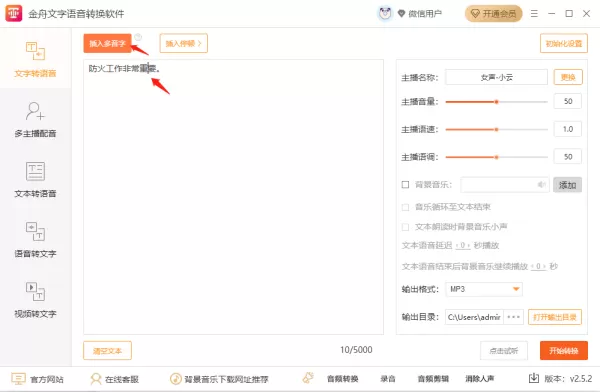Click the 官方网站 monitor icon

(x=18, y=379)
